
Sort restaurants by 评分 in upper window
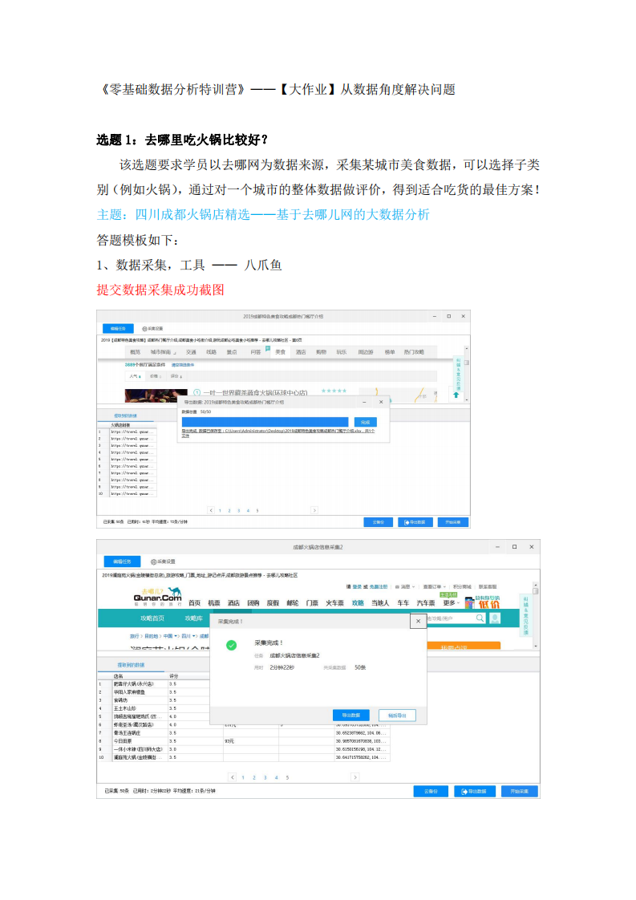tap(175, 377)
